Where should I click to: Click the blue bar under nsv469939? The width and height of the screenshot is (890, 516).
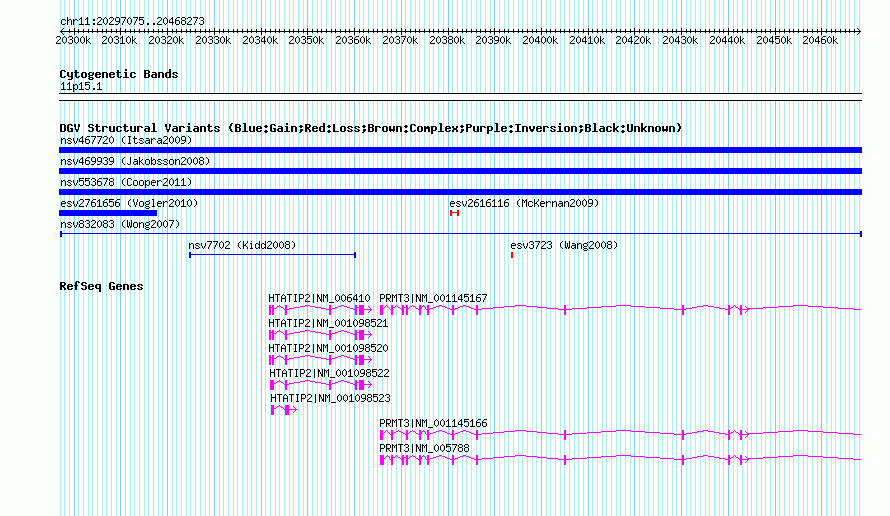pyautogui.click(x=460, y=171)
